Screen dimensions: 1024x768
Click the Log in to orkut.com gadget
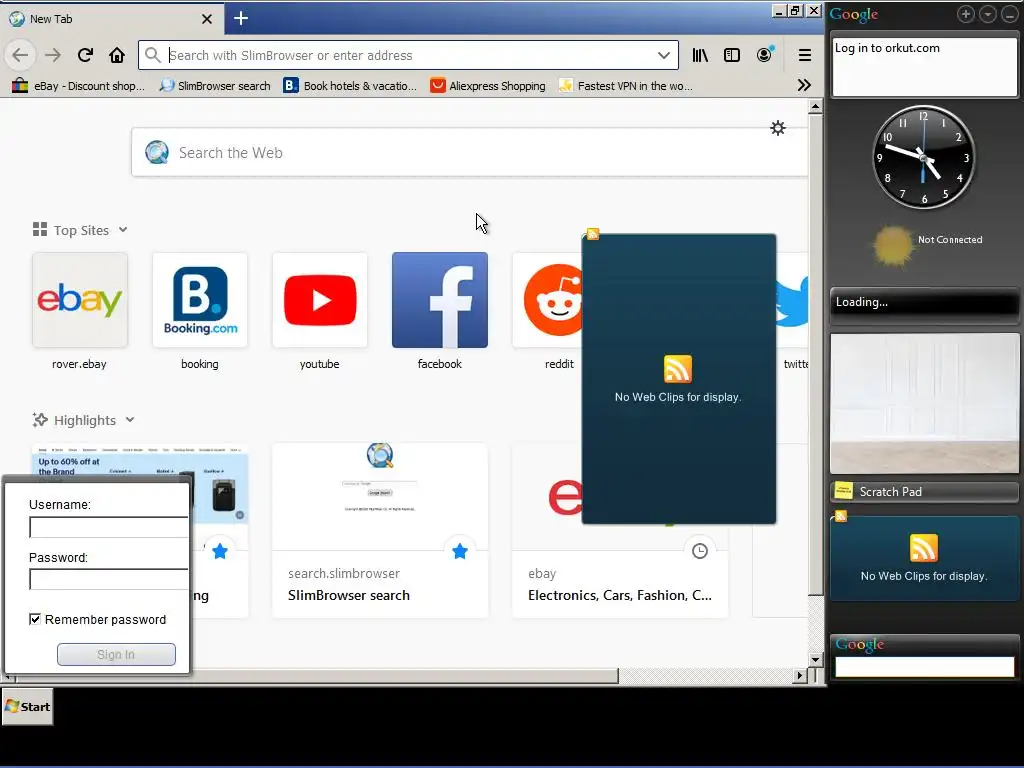pyautogui.click(x=924, y=67)
